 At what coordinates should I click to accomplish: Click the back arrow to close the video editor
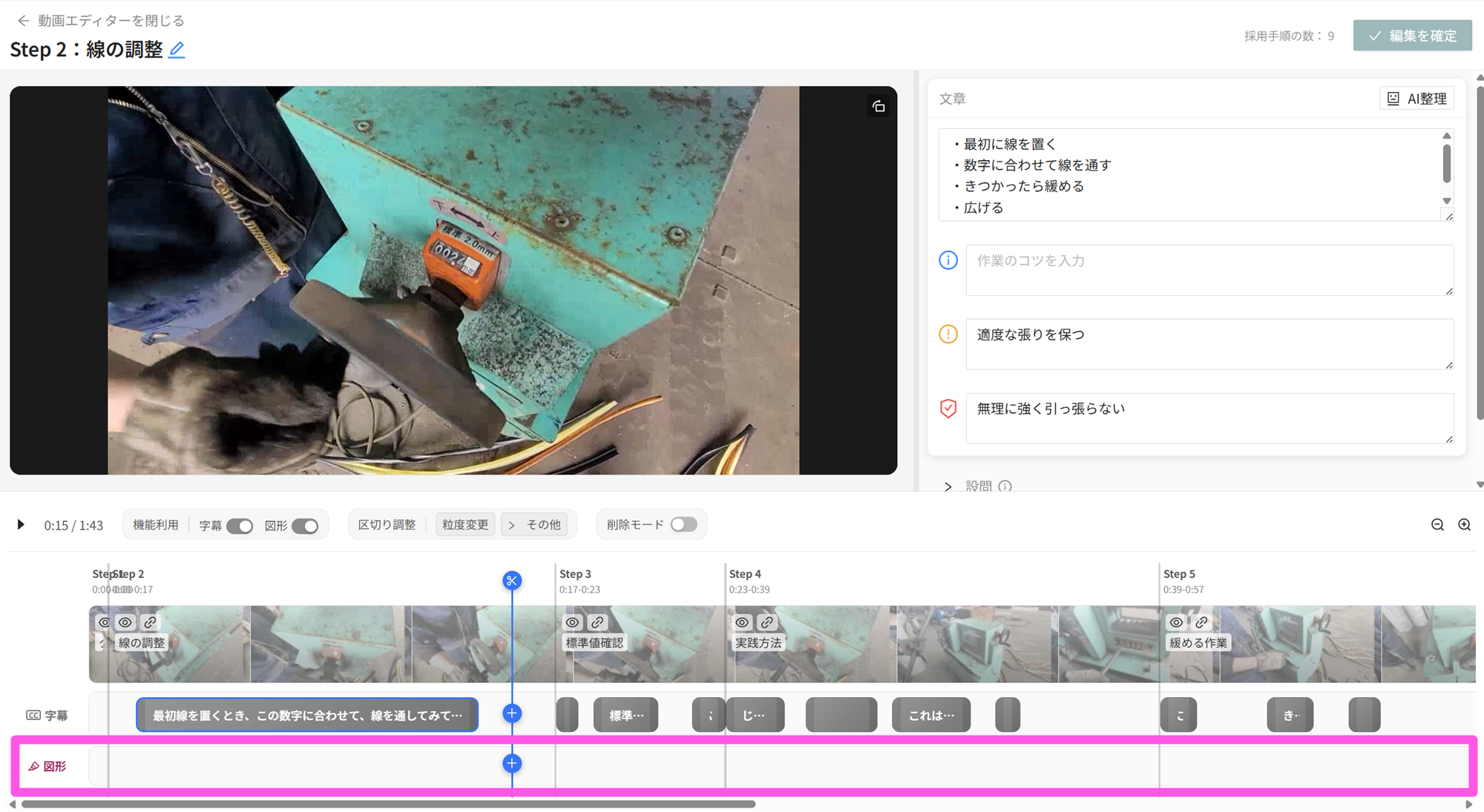pos(23,21)
